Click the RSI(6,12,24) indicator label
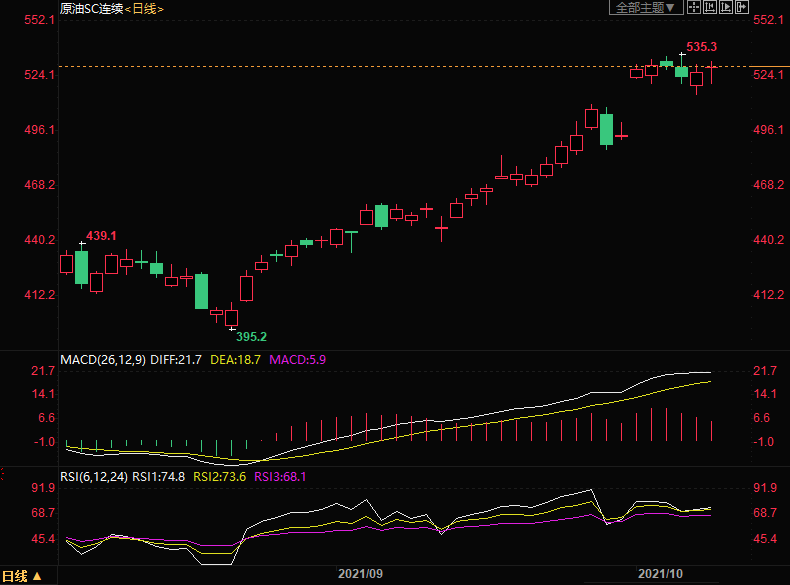790x585 pixels. point(94,477)
